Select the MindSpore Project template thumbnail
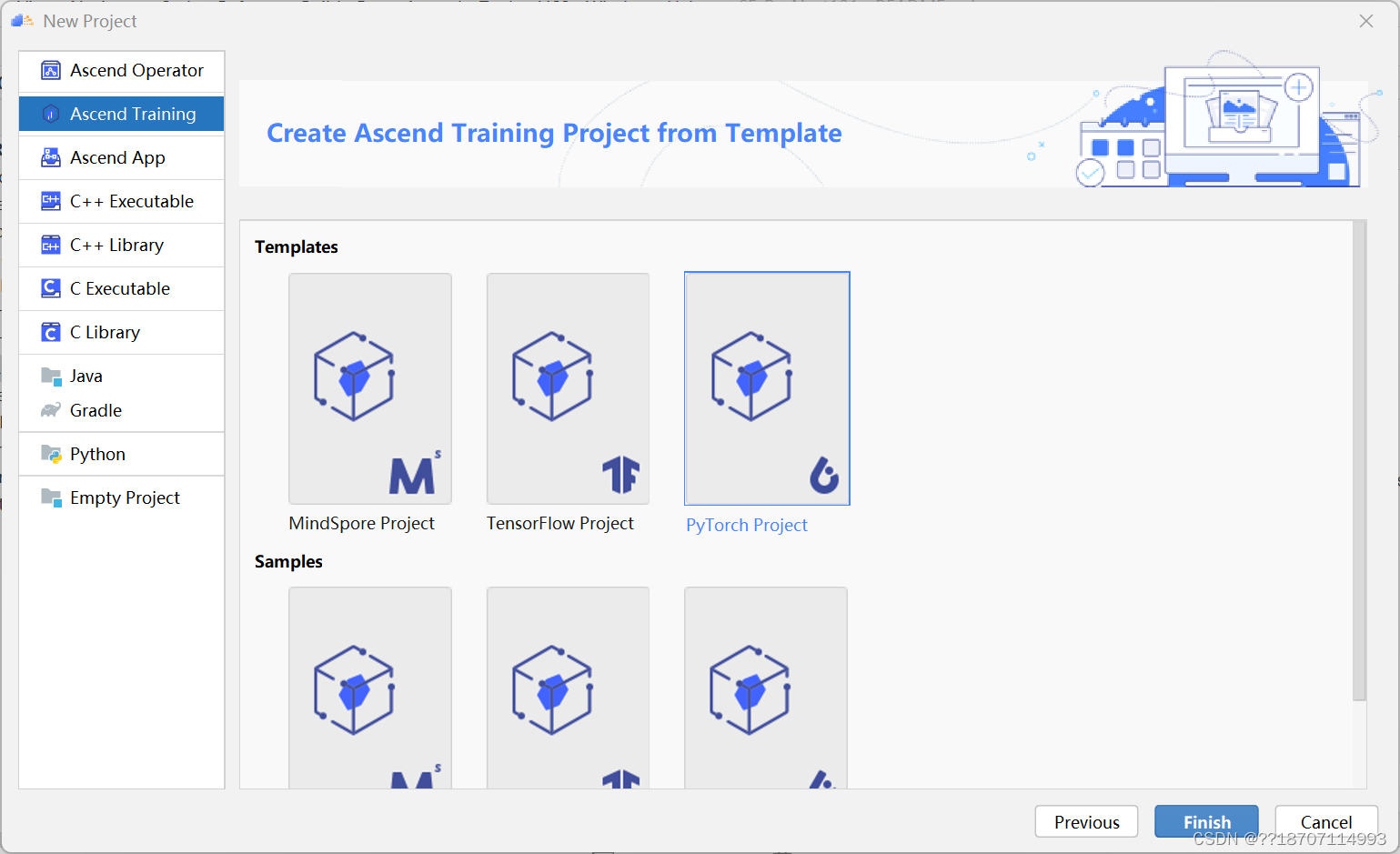This screenshot has height=854, width=1400. click(370, 388)
